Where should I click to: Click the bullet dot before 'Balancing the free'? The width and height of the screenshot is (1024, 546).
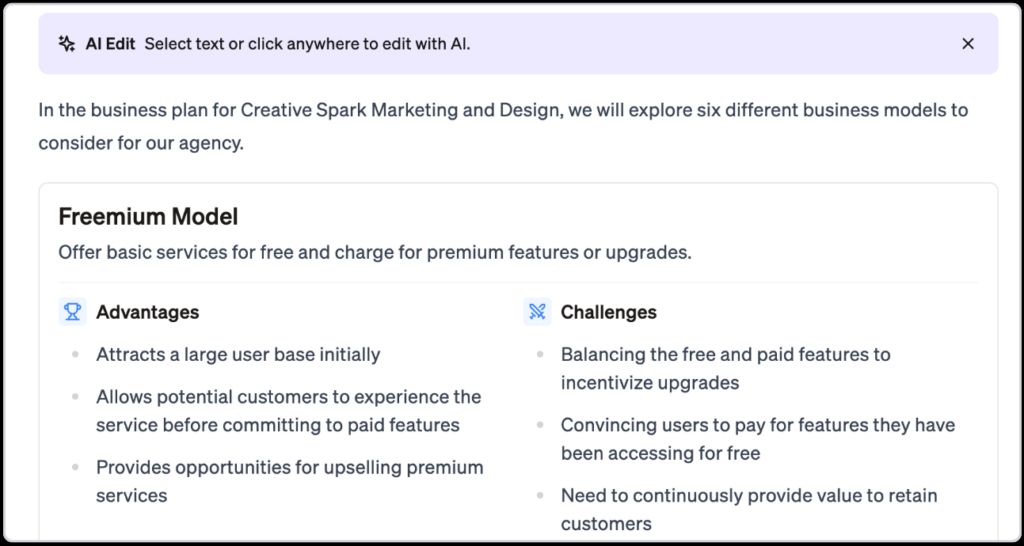(540, 355)
